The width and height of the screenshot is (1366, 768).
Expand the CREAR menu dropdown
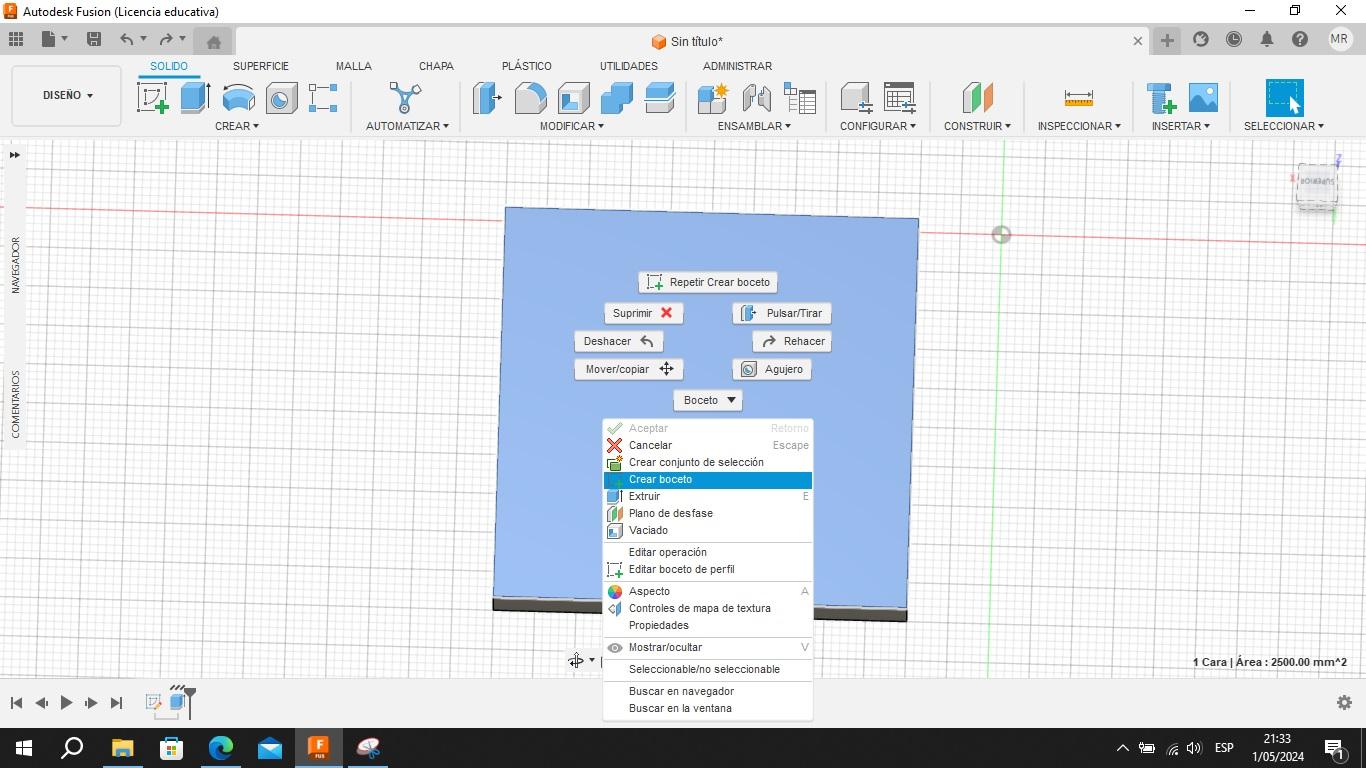click(x=237, y=126)
